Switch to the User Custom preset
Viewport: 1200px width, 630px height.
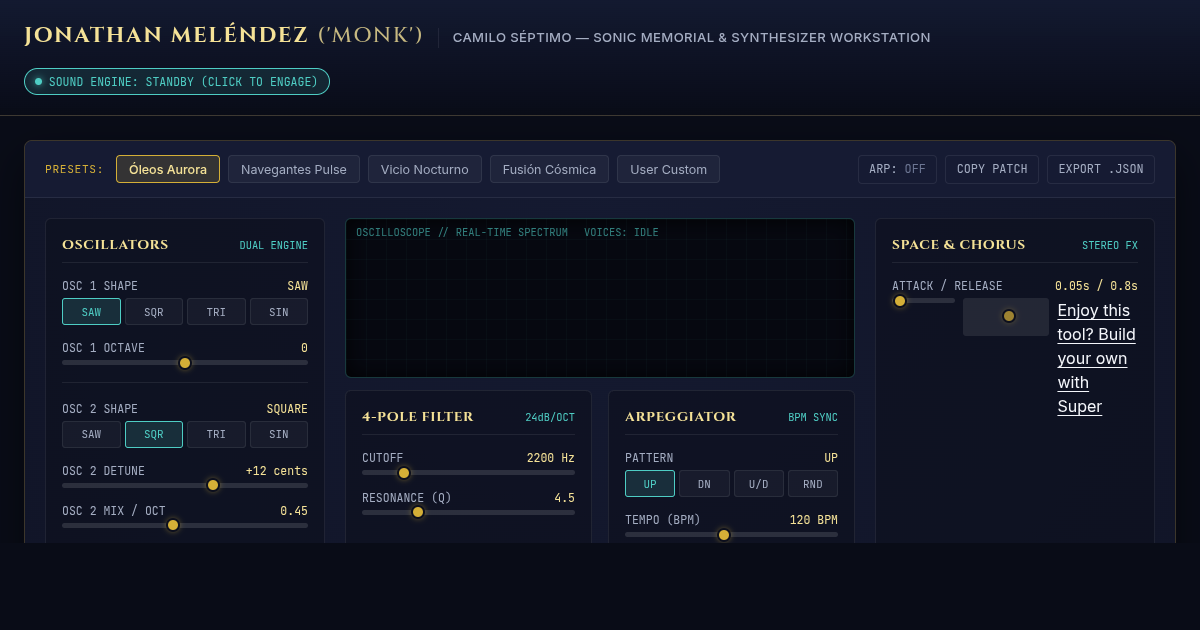(668, 169)
